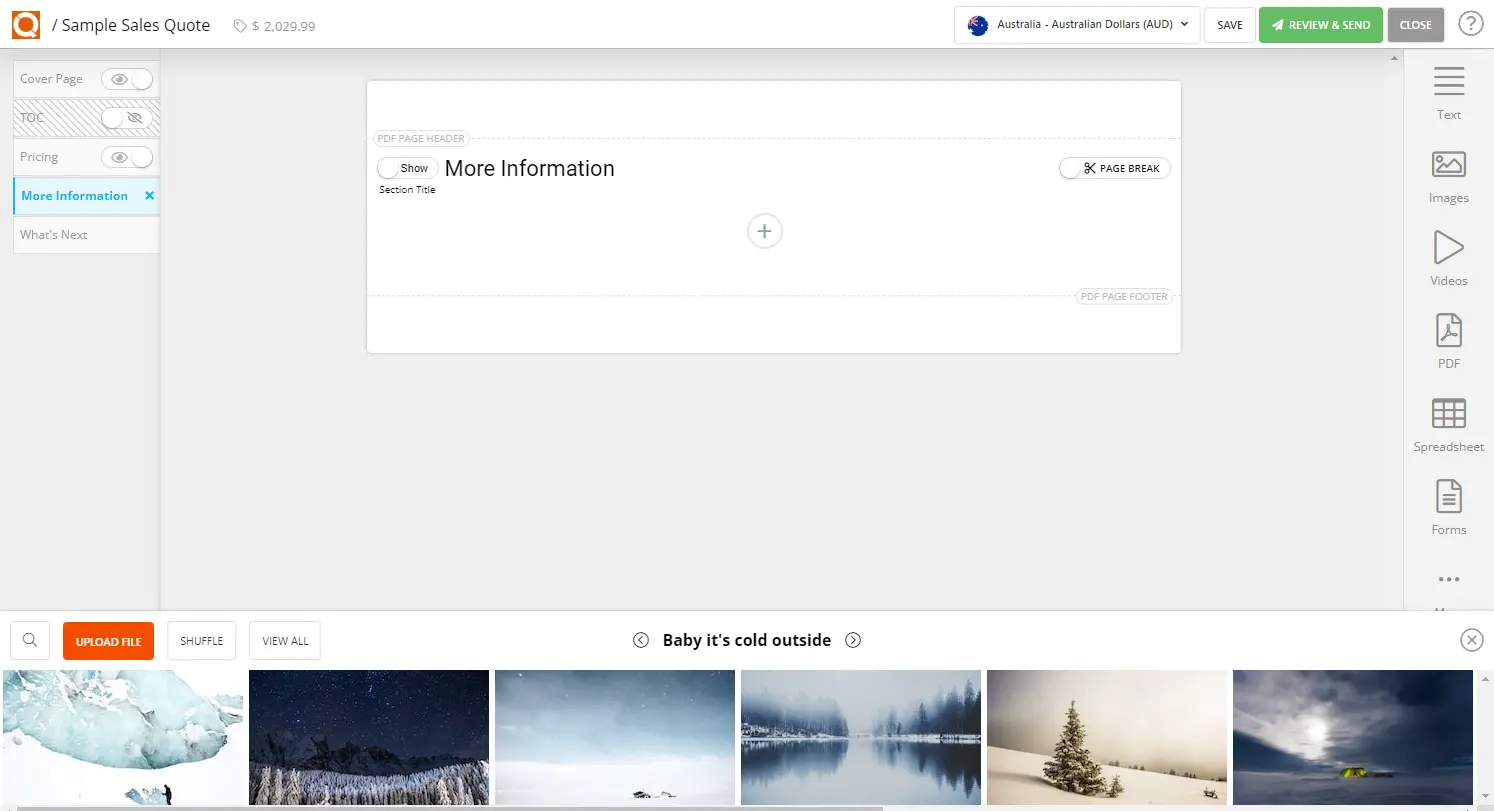Pick the lone snowy tree image thumbnail
This screenshot has width=1494, height=811.
1106,738
